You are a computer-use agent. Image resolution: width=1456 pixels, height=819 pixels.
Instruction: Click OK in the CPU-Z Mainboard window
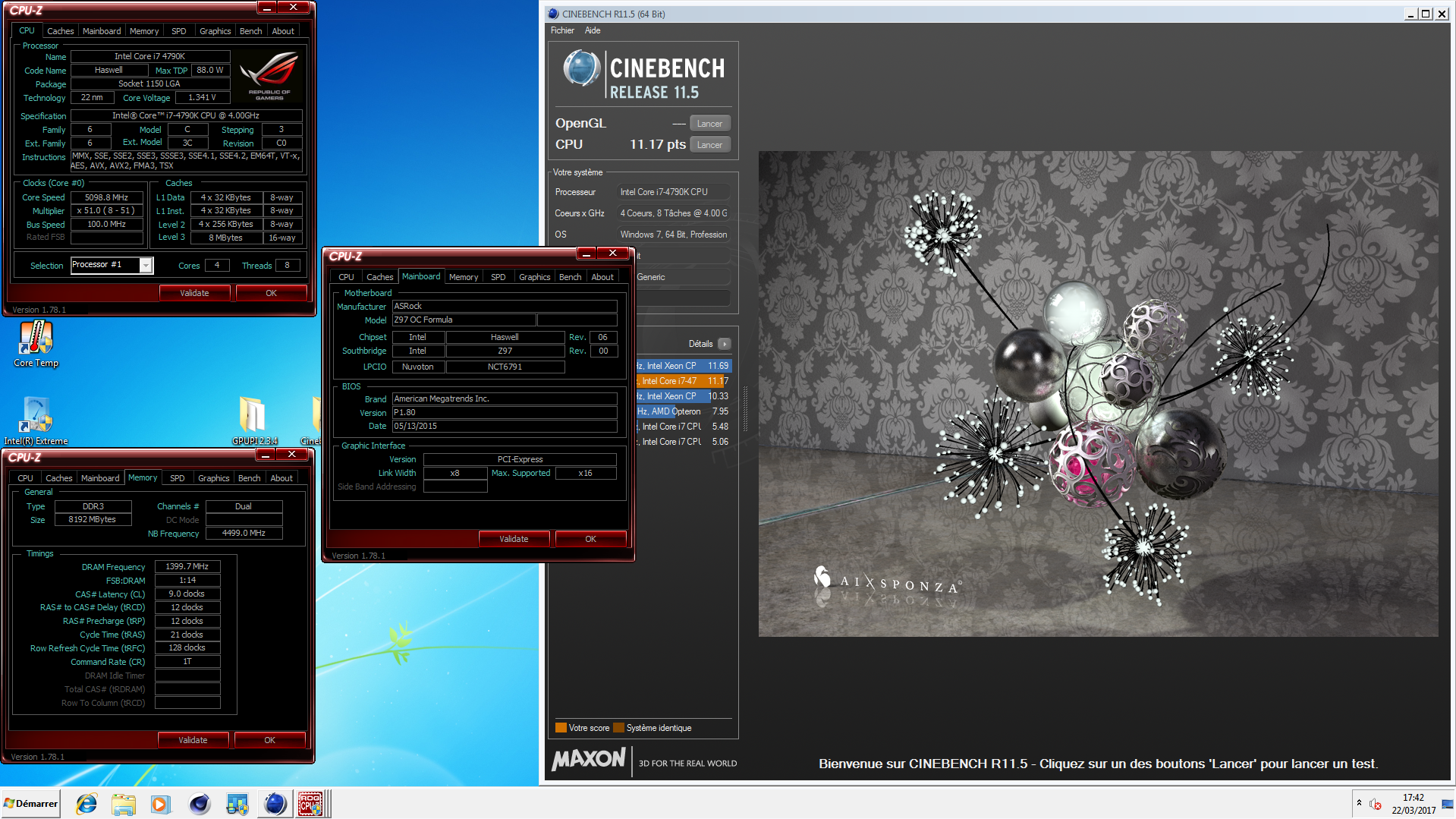590,539
